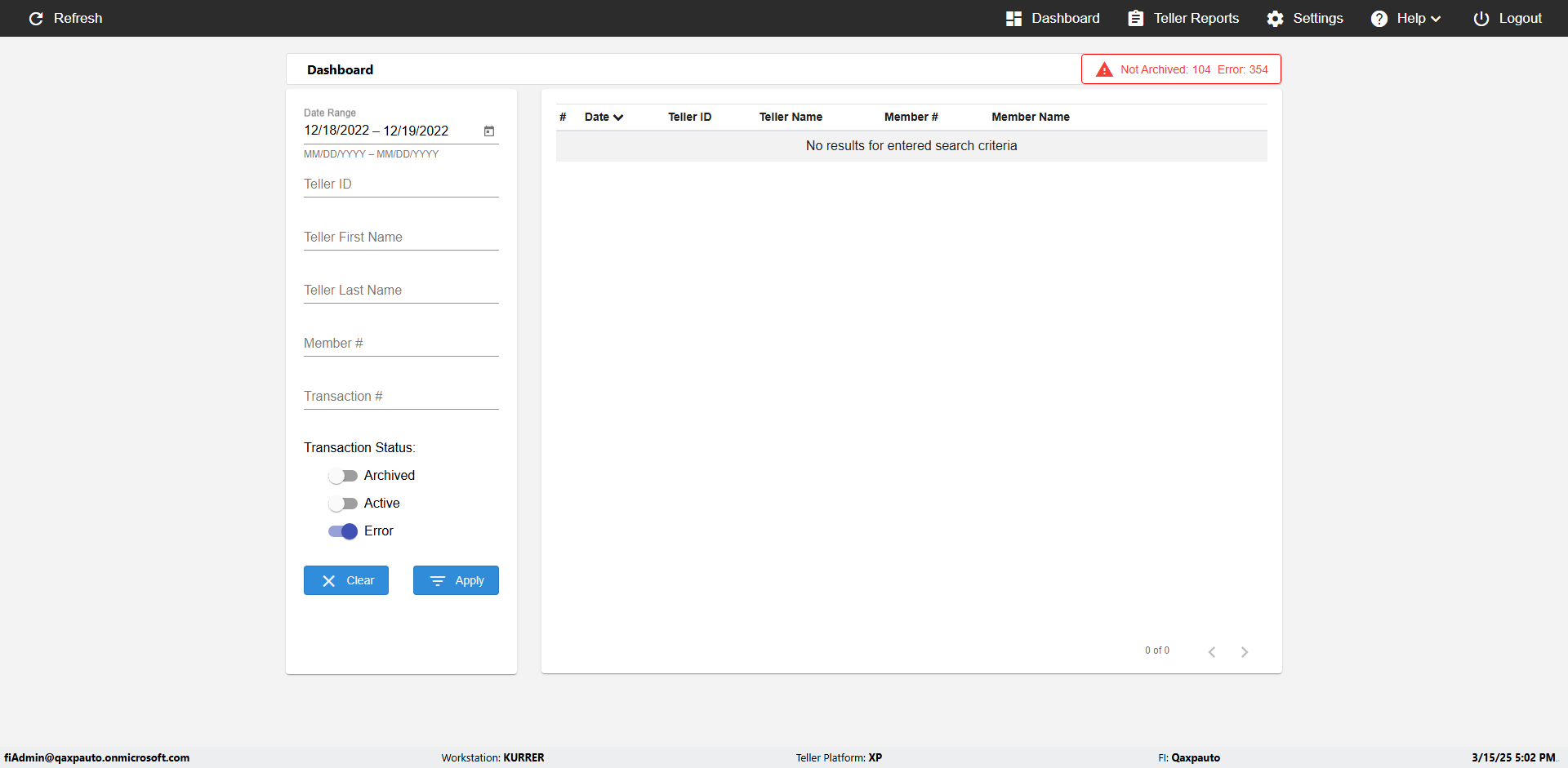
Task: Open the Settings menu label
Action: pyautogui.click(x=1318, y=18)
